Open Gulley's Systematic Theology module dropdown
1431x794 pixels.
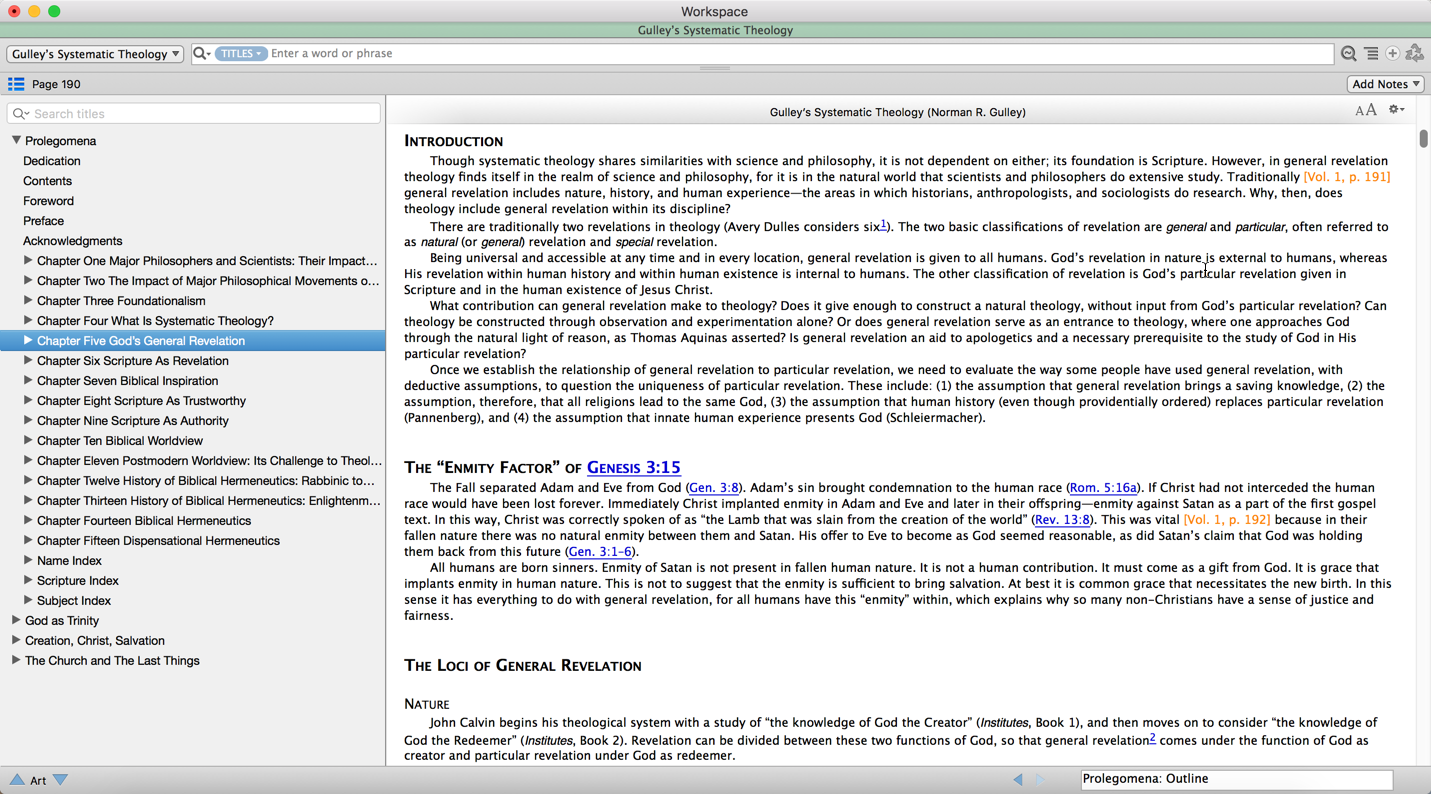pyautogui.click(x=95, y=54)
